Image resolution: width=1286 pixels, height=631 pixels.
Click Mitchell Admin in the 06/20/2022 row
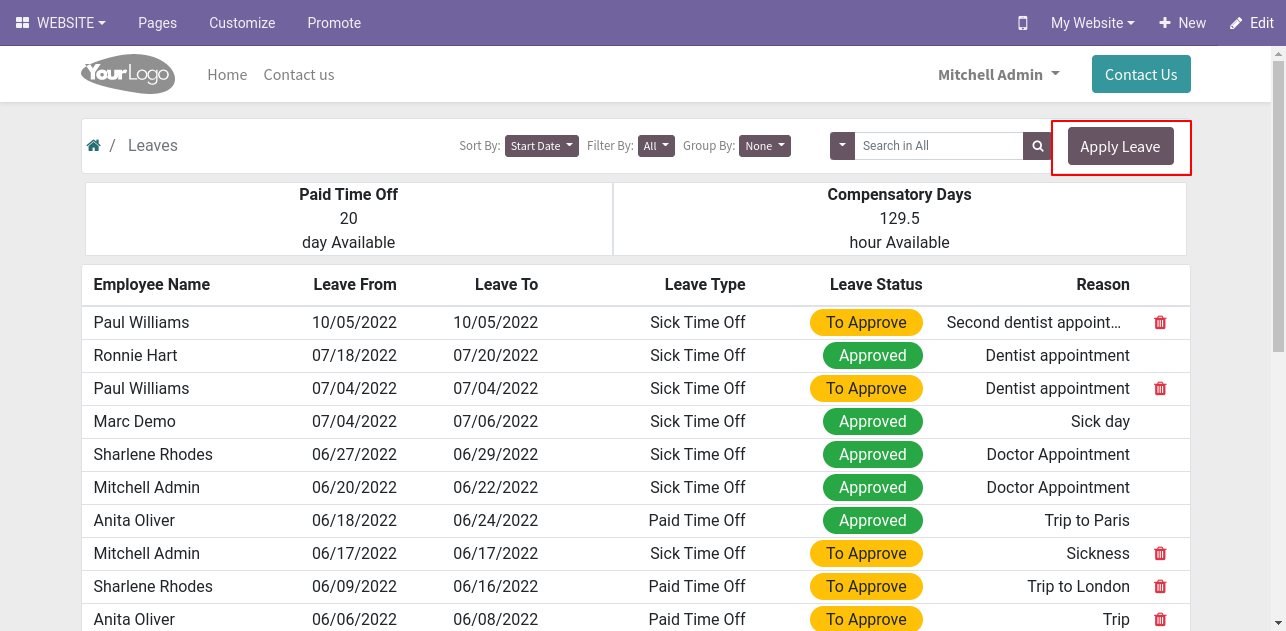point(147,488)
